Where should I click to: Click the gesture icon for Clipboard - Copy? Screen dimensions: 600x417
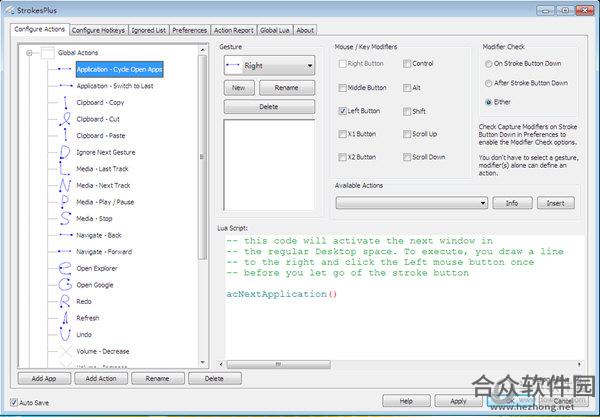tap(65, 103)
